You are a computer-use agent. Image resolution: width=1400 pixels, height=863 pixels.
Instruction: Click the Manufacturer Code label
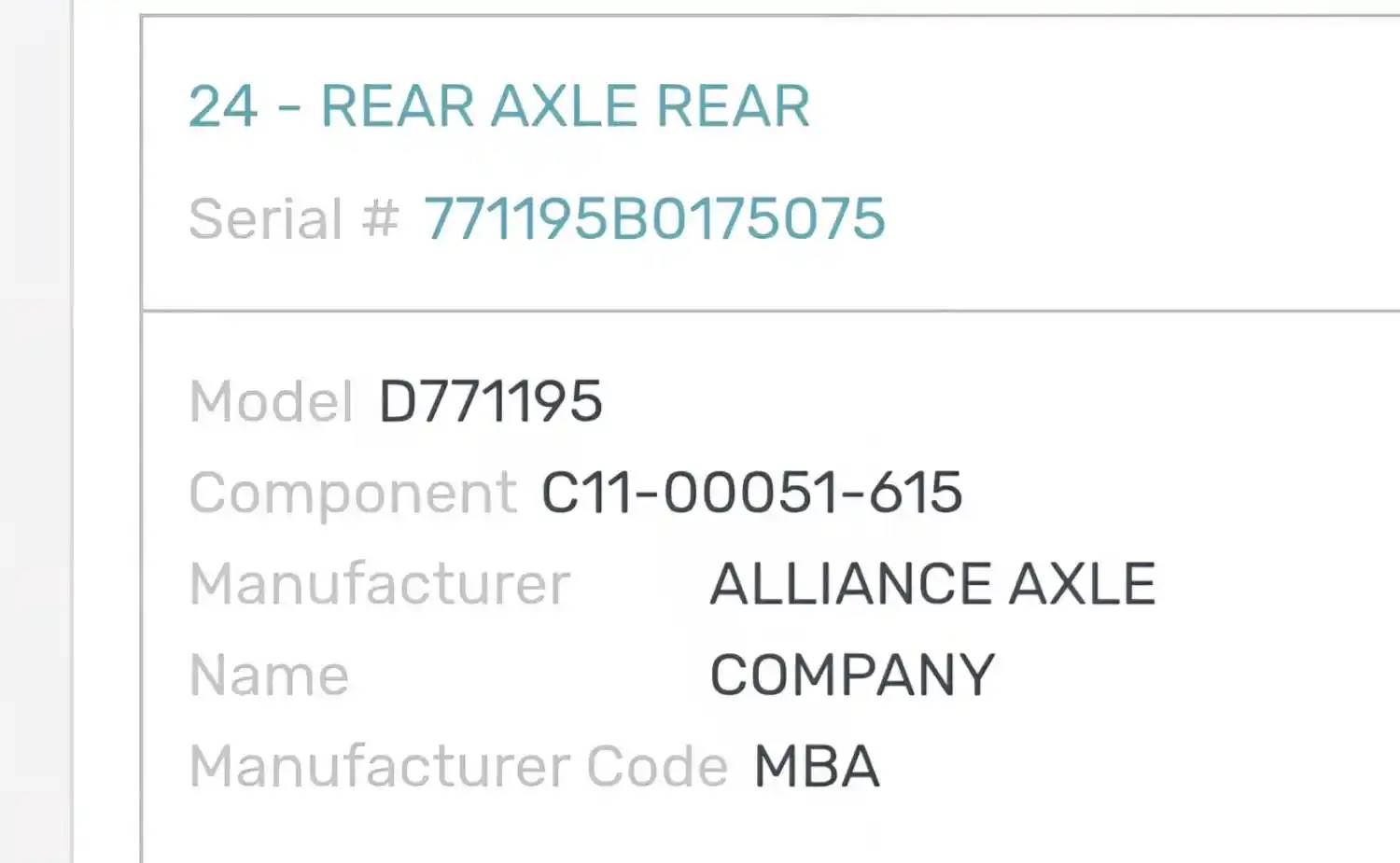click(458, 767)
